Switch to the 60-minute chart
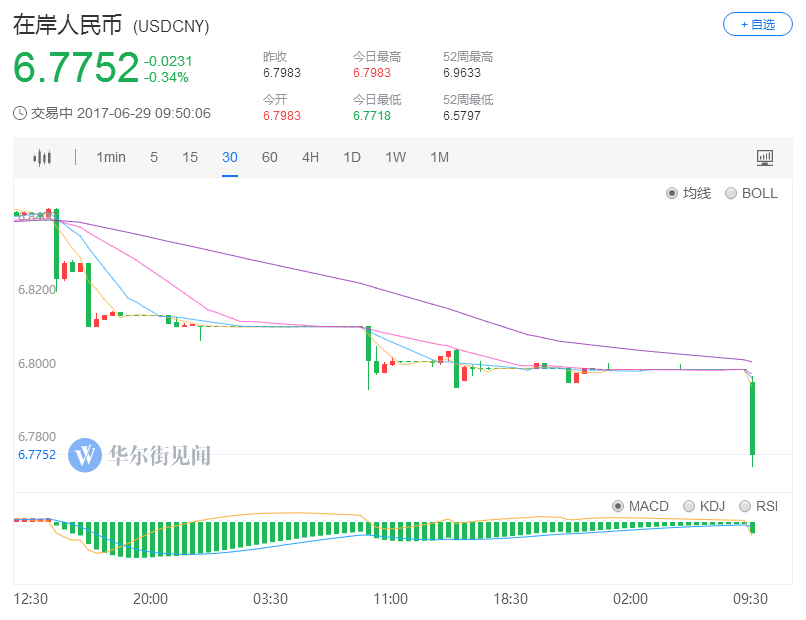806x620 pixels. coord(269,157)
